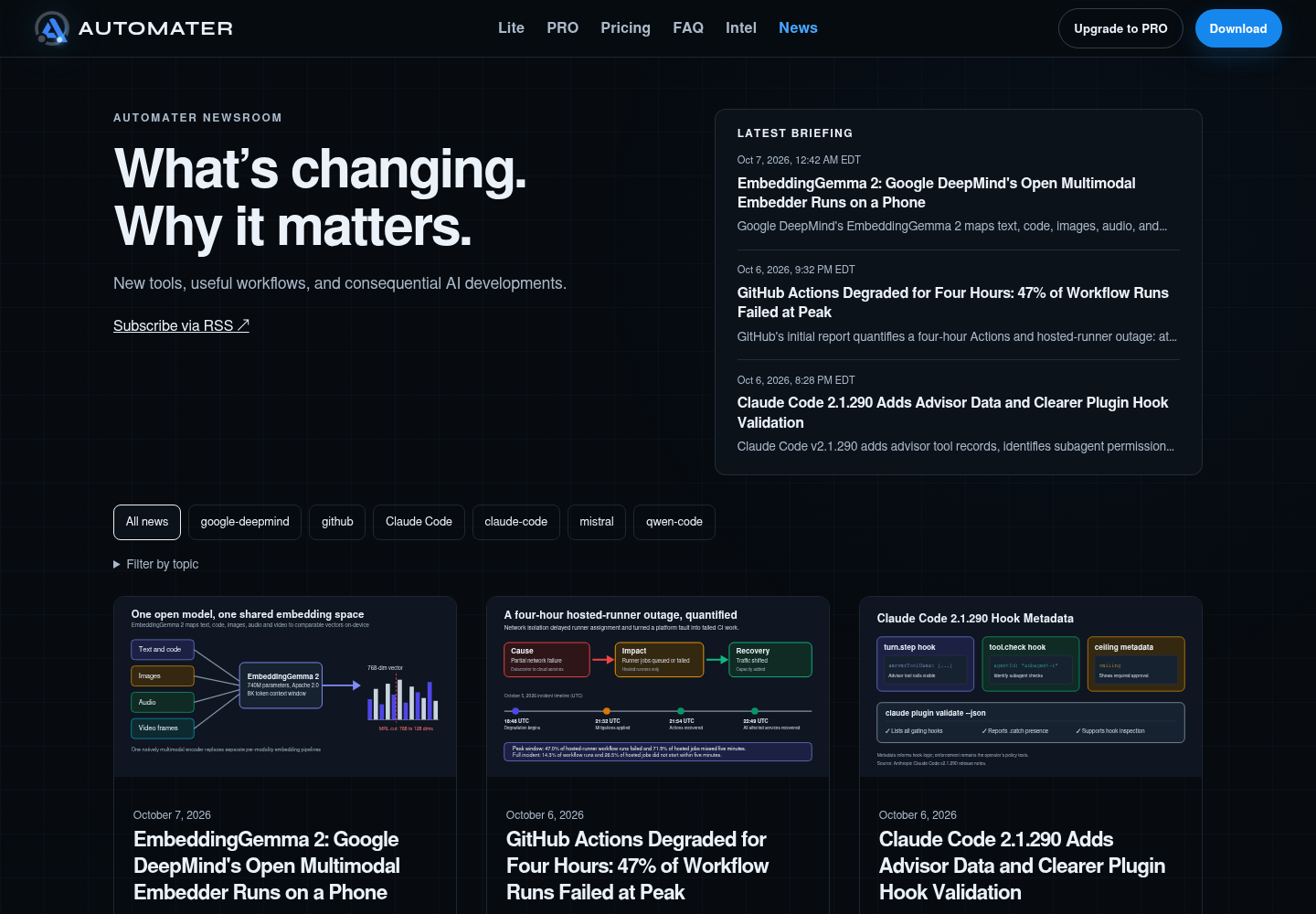
Task: Select the News nav item
Action: coord(798,28)
